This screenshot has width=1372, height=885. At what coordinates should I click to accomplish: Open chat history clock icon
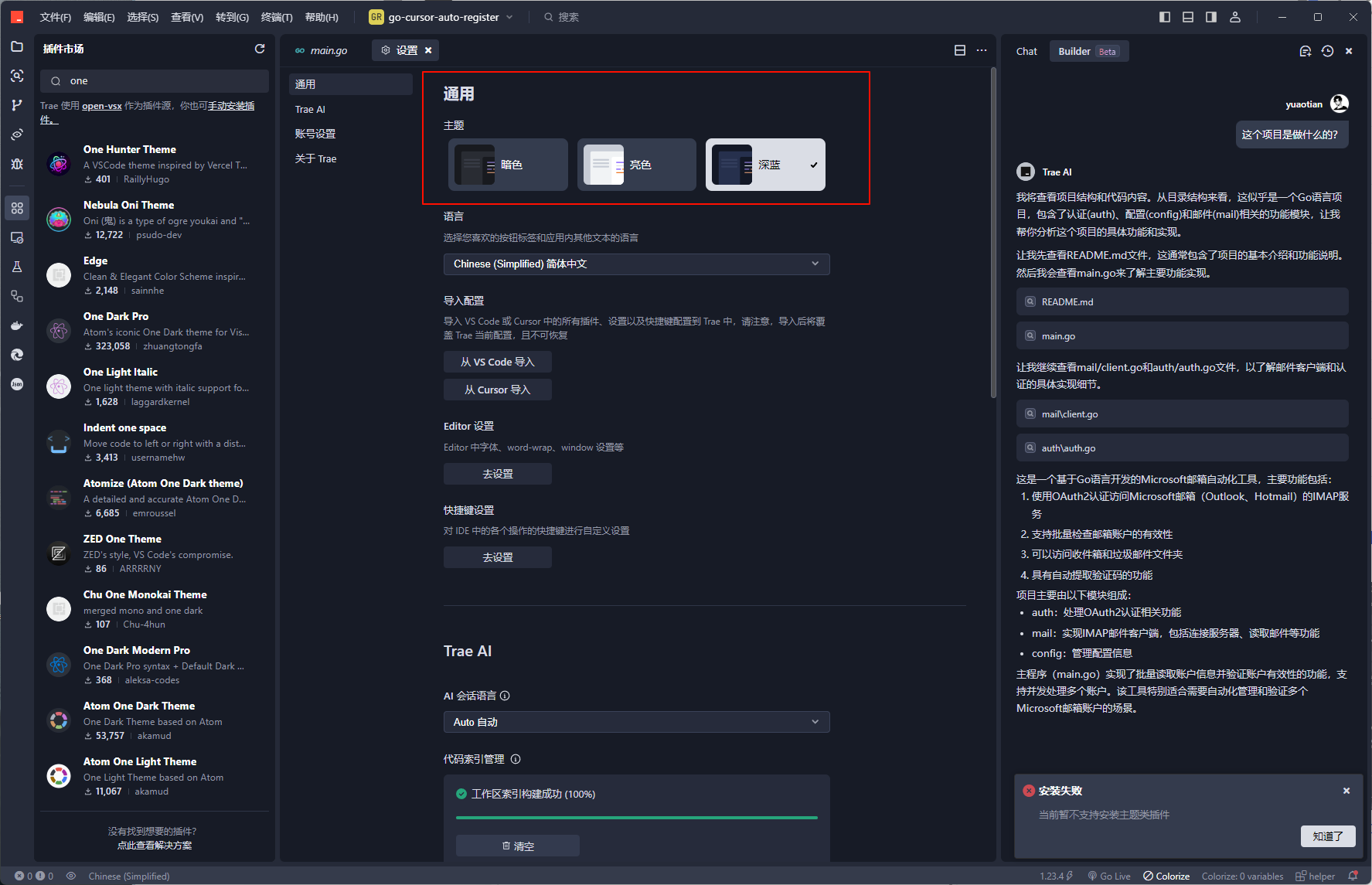coord(1327,51)
